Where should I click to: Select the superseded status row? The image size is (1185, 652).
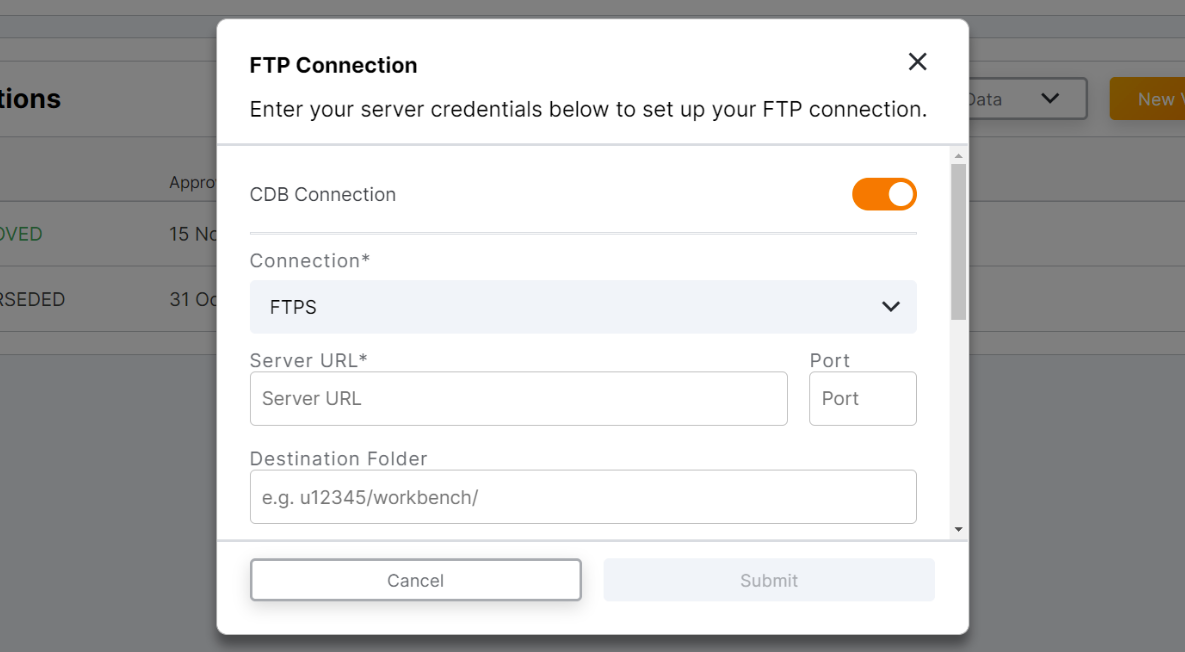(x=32, y=299)
